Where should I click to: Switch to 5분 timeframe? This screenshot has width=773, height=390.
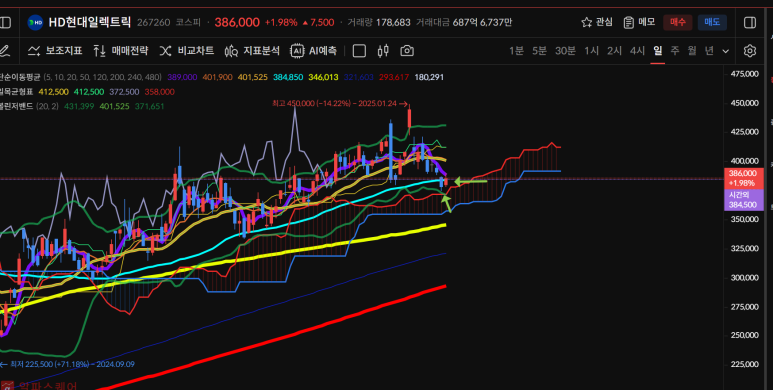point(539,51)
